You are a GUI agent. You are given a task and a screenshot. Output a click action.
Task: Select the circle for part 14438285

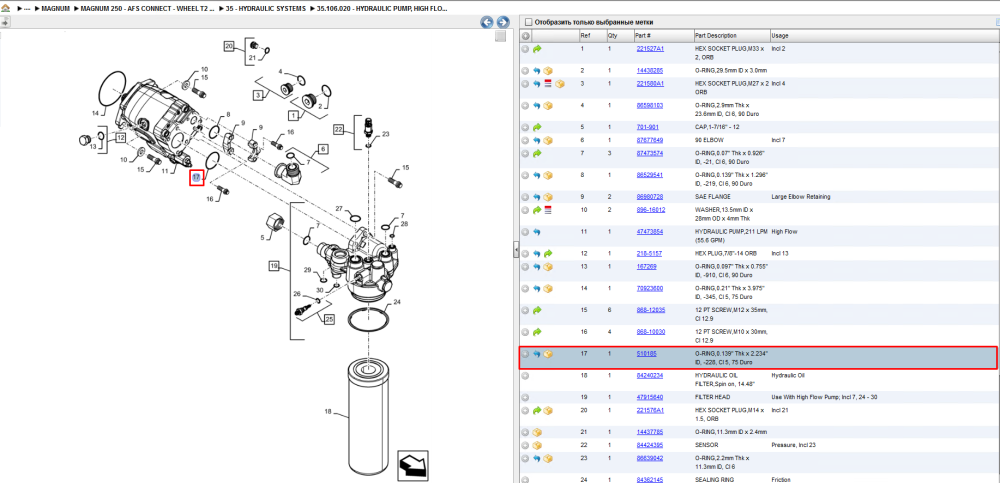[525, 70]
